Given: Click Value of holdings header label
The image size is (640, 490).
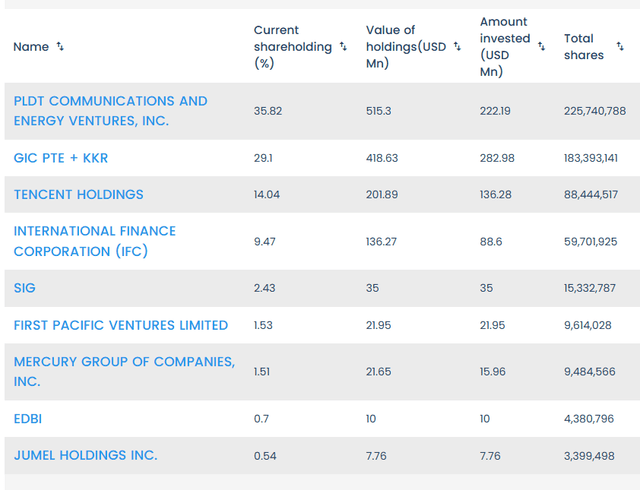Looking at the screenshot, I should coord(405,47).
